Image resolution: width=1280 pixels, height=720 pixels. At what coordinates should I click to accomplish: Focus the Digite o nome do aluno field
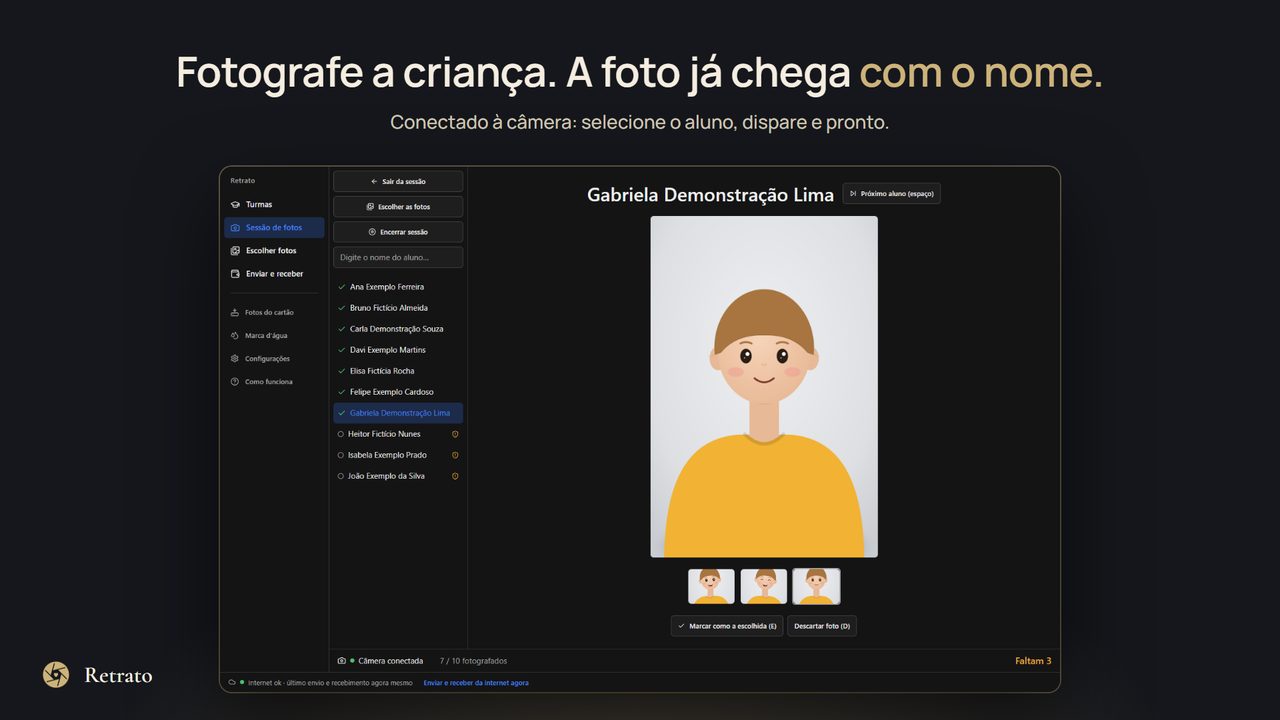(x=398, y=257)
